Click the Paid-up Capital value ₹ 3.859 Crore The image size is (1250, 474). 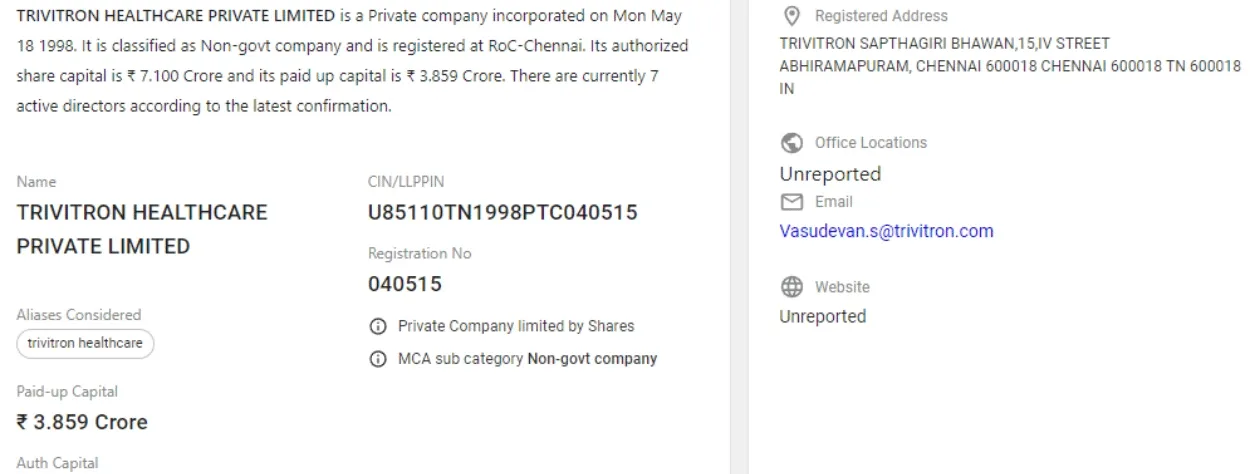tap(82, 422)
